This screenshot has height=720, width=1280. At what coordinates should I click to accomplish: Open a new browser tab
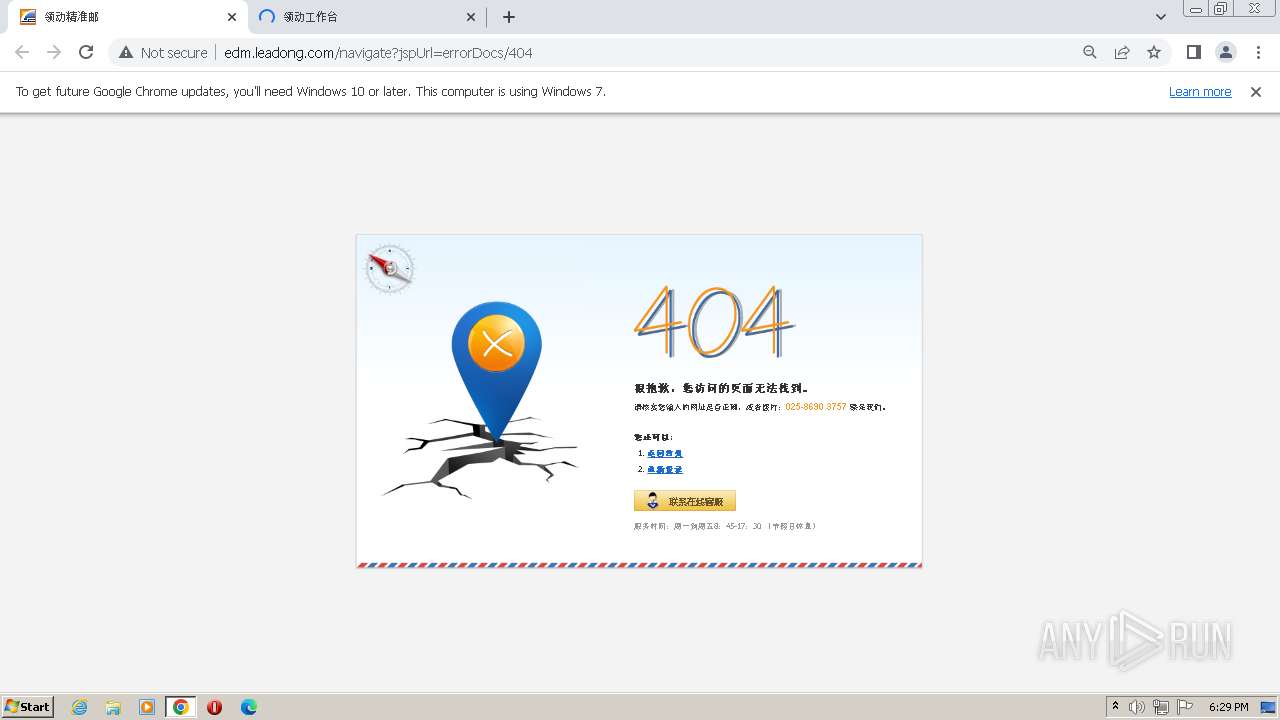pos(509,17)
